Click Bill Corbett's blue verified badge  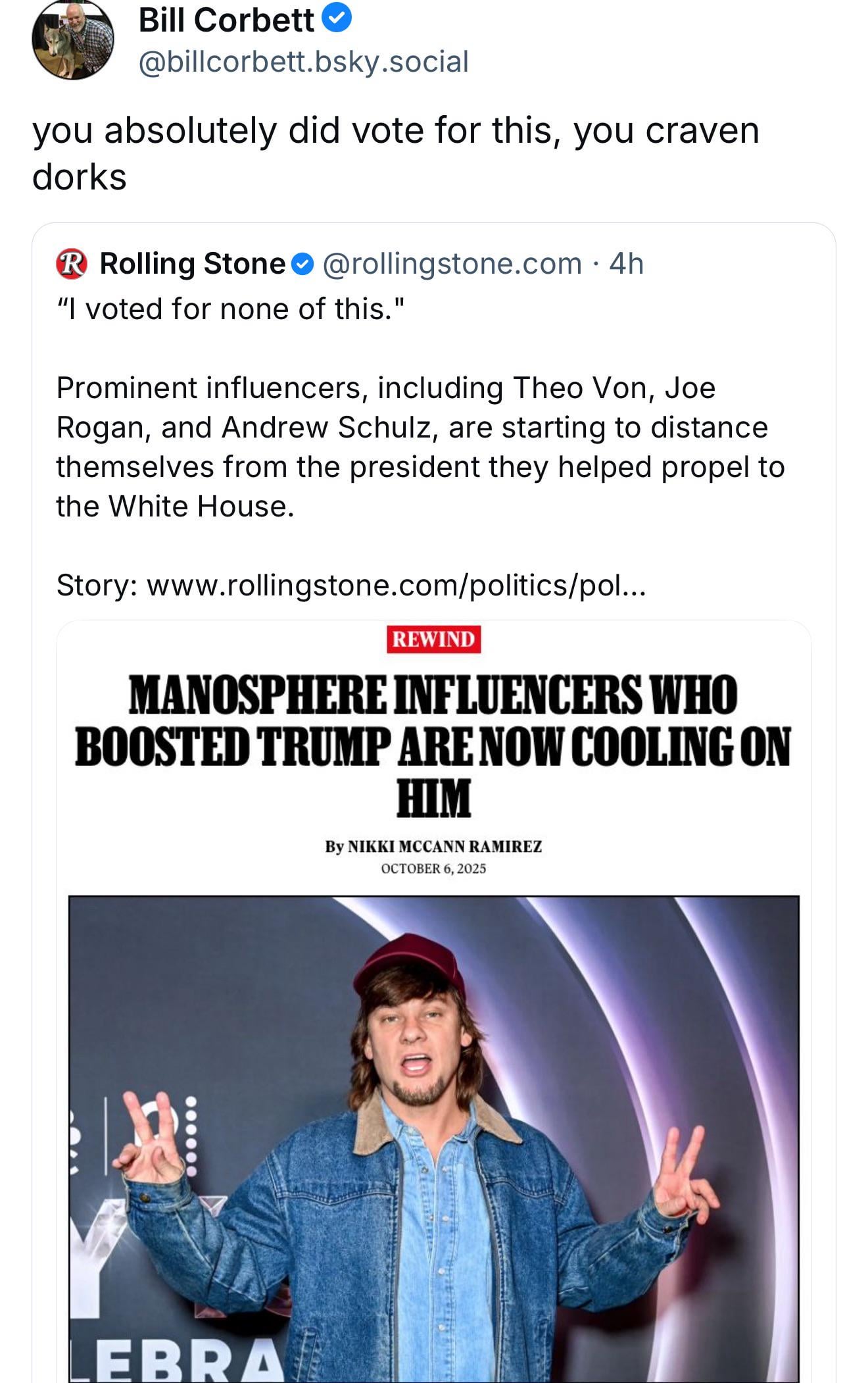point(338,18)
